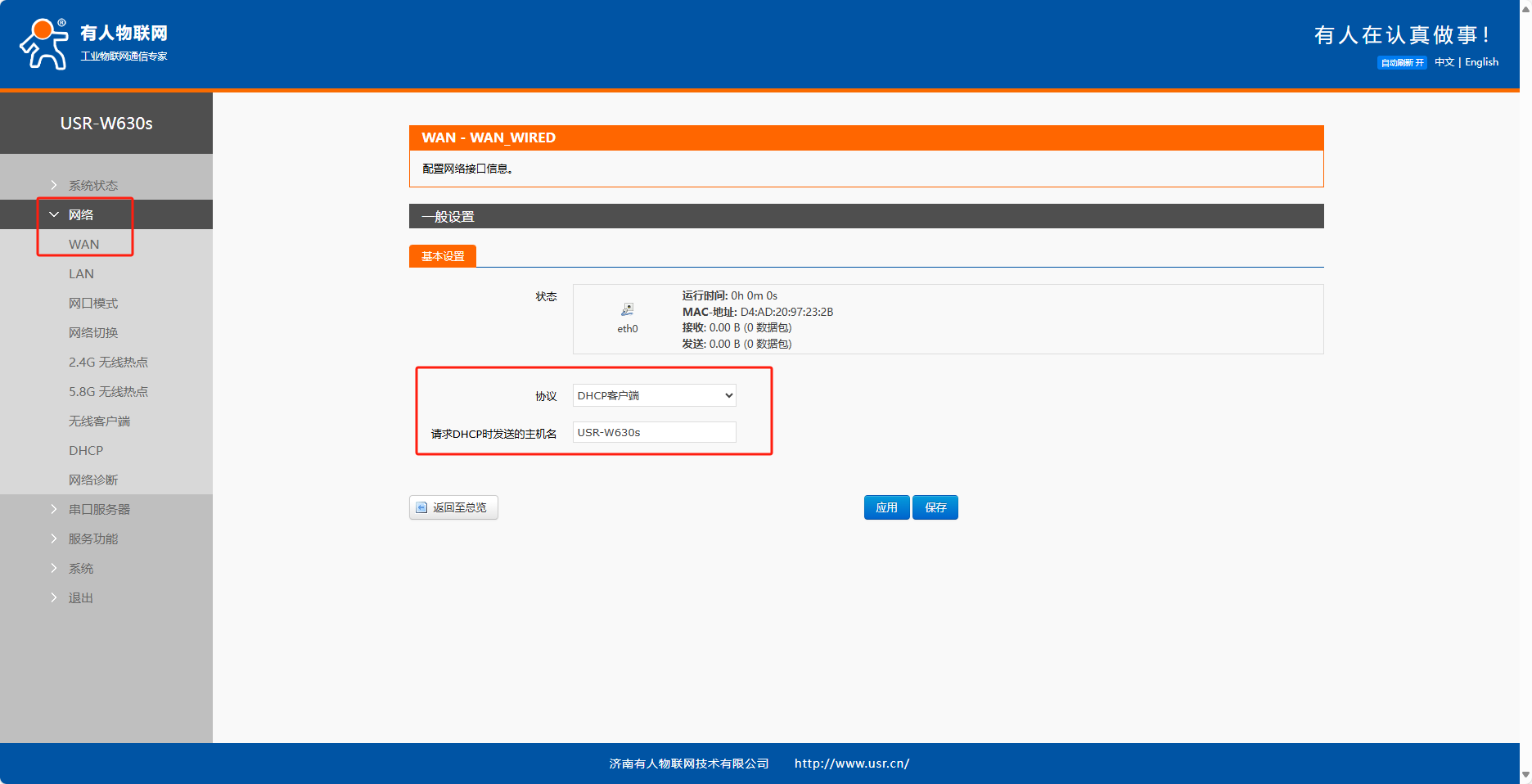Screen dimensions: 1532x784
Task: Open the 协议 protocol dropdown
Action: 654,396
